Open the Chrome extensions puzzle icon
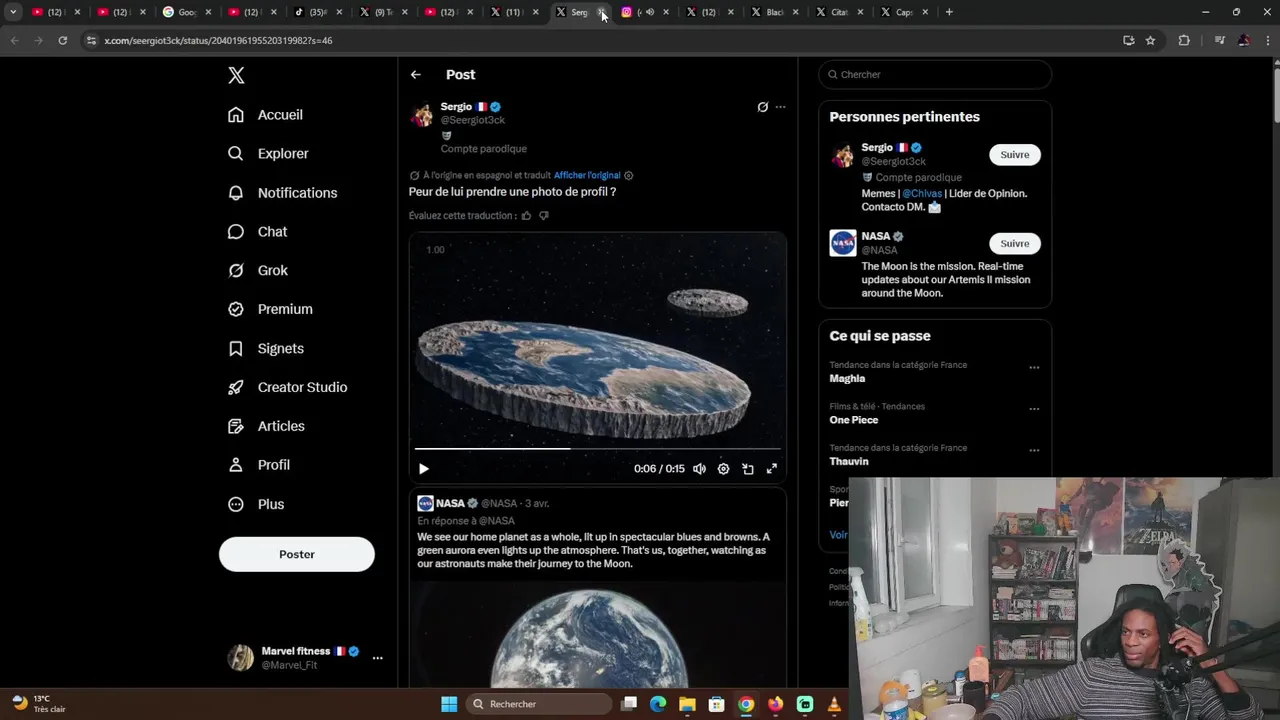The image size is (1280, 720). [1184, 41]
